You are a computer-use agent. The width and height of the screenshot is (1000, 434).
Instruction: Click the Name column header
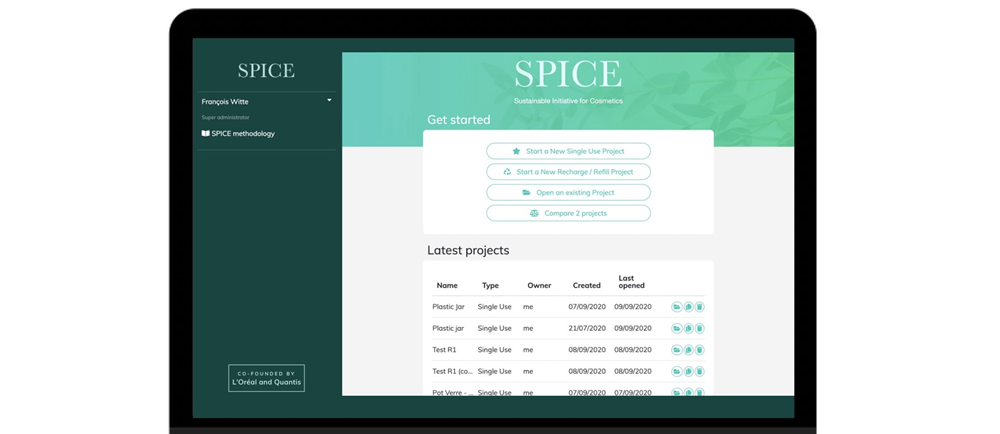[447, 286]
